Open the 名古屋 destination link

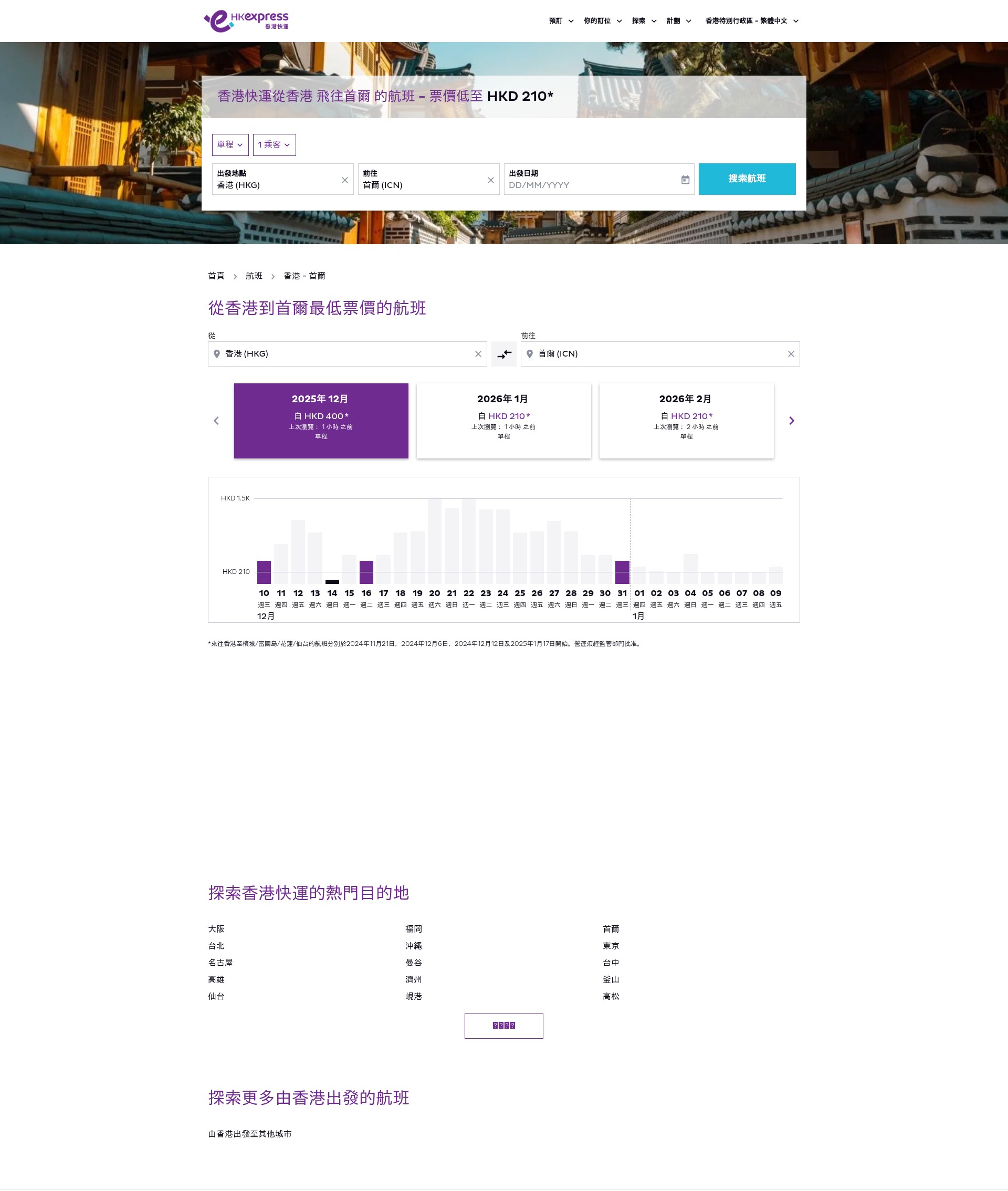pos(220,963)
